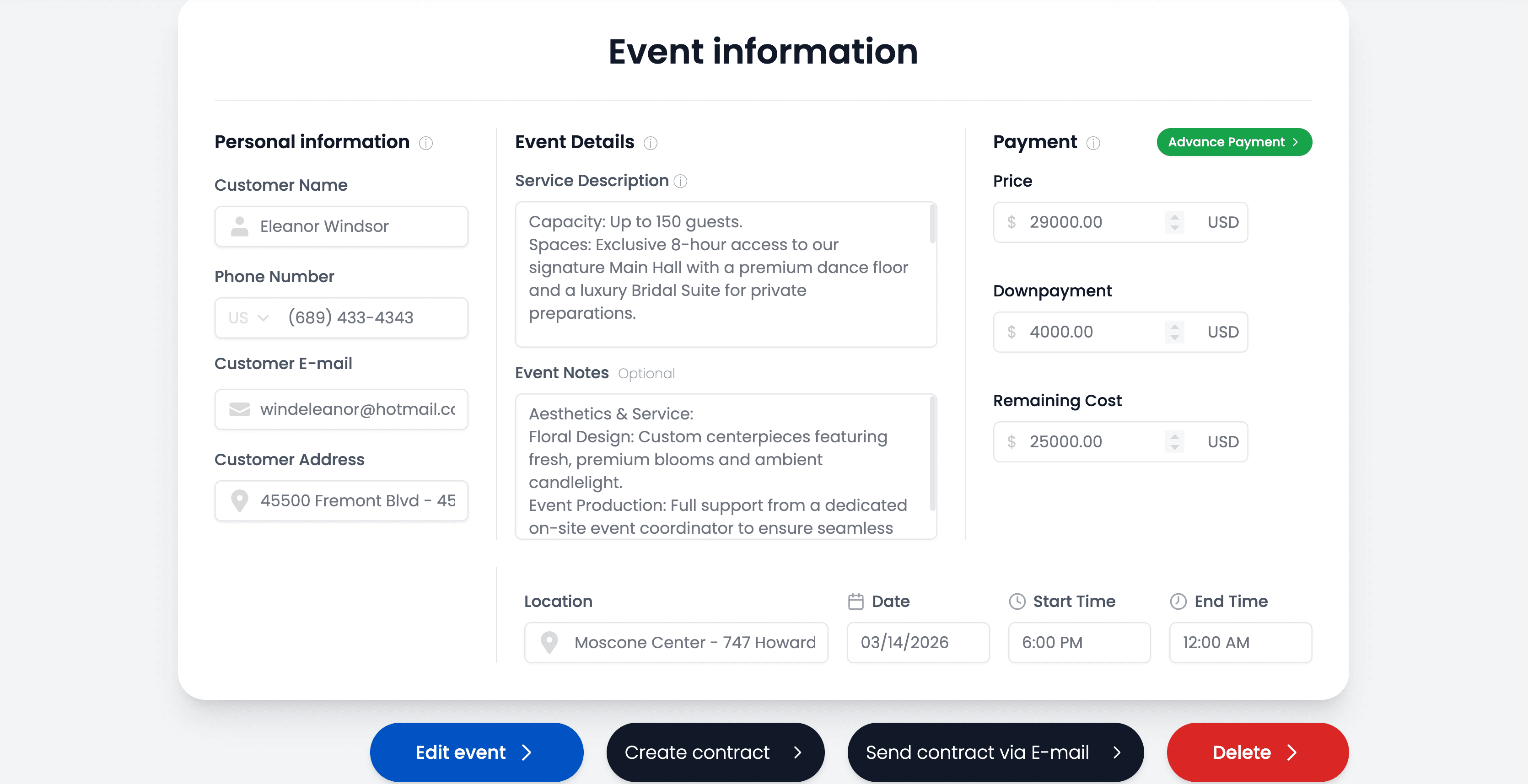Click the Service Description scrollbar
Screen dimensions: 1528x784
pos(932,224)
